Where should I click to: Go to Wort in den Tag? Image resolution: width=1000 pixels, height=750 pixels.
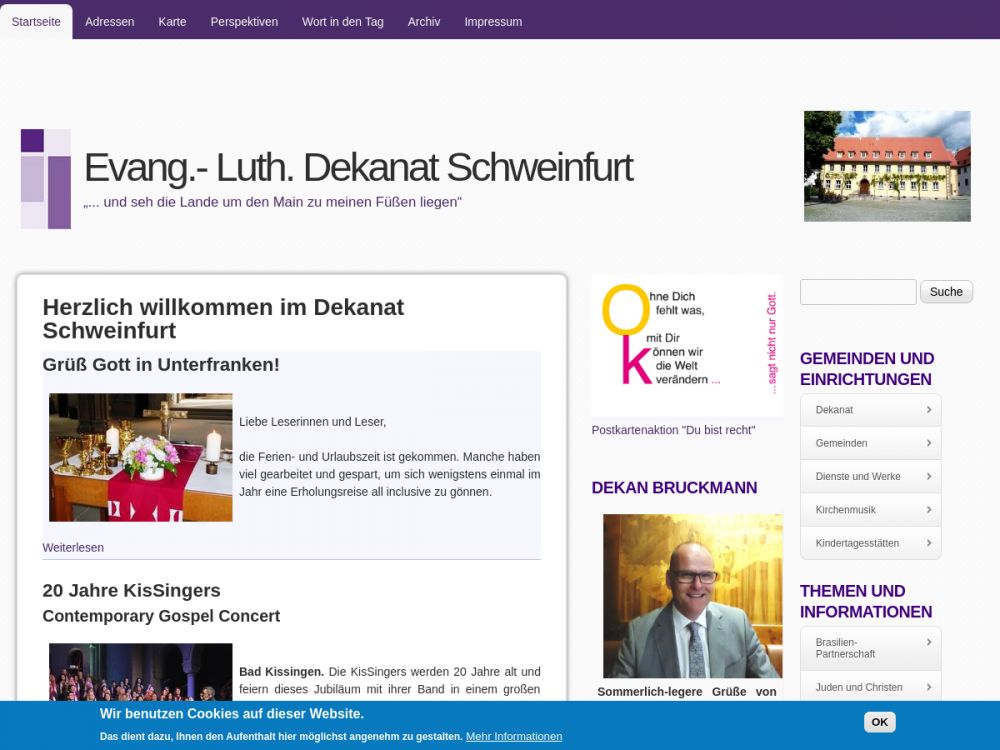click(x=343, y=21)
